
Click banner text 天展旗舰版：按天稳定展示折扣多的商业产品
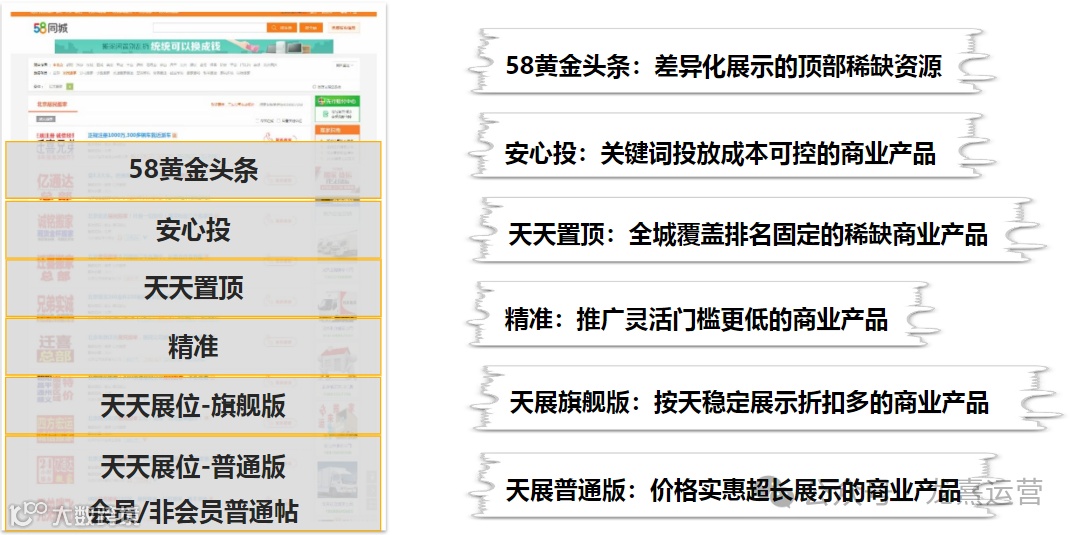[749, 402]
